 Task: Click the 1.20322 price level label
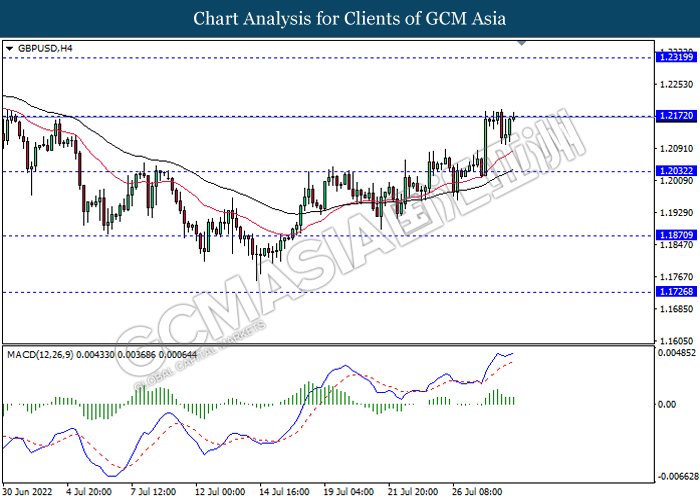(x=676, y=171)
